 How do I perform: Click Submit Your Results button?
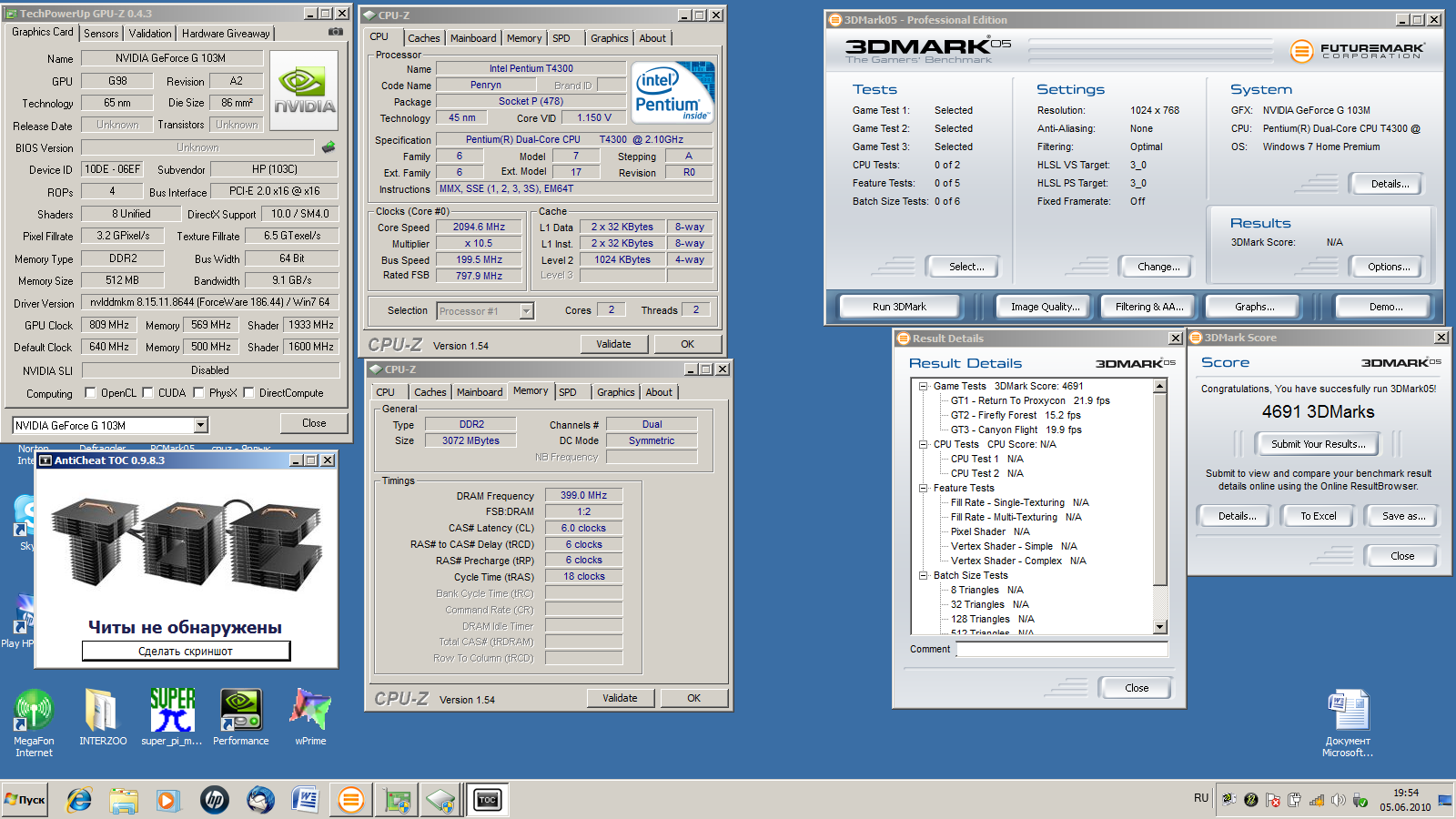(x=1318, y=444)
